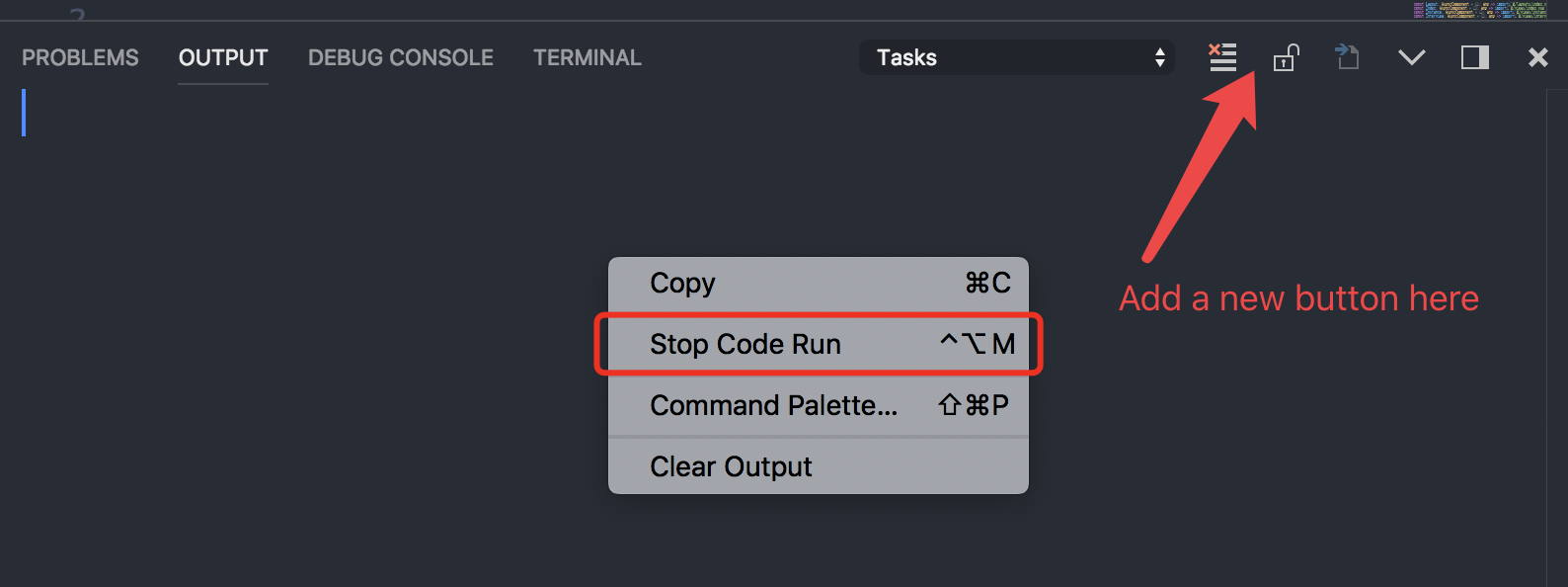Click the red arrow-marked Clear Output list icon

click(1222, 57)
